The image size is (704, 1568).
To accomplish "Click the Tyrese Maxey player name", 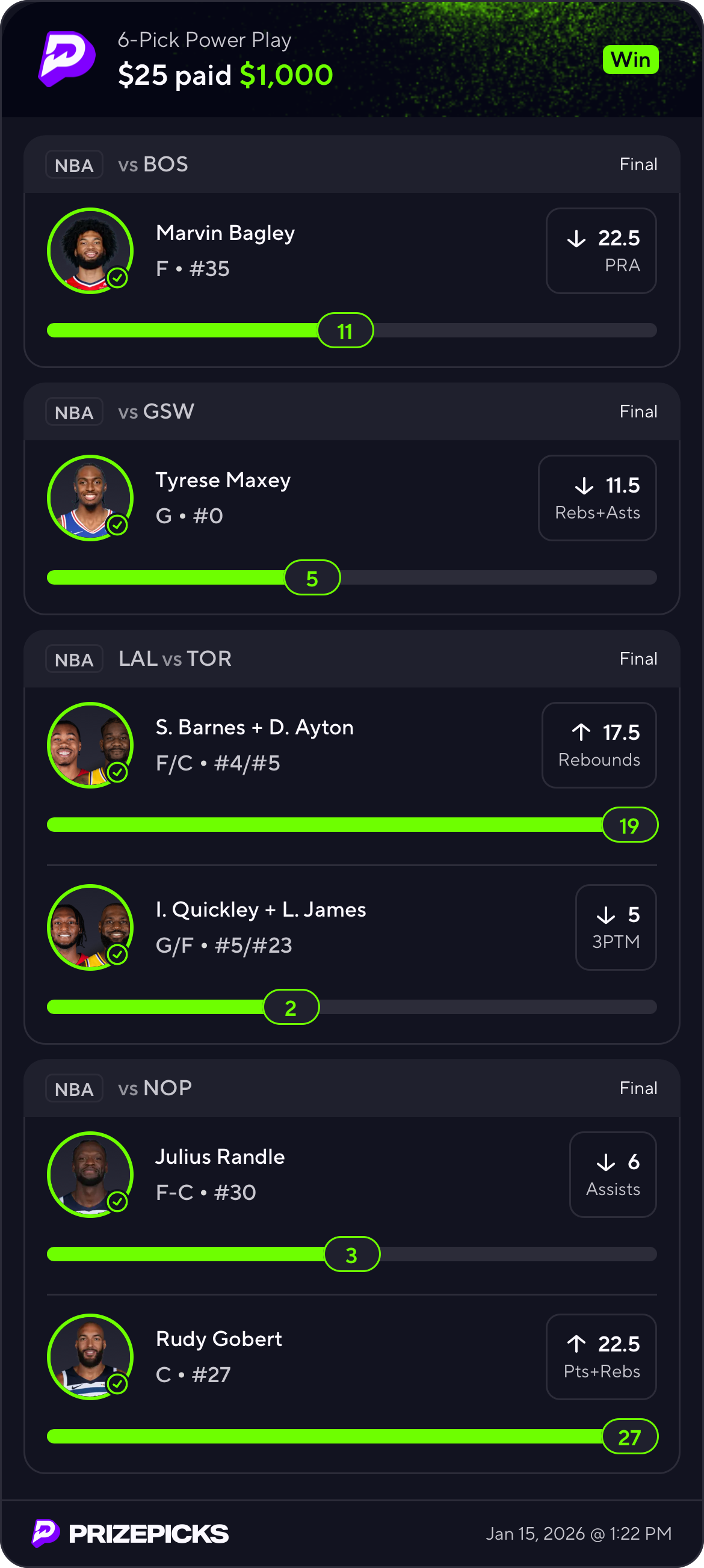I will pos(223,480).
